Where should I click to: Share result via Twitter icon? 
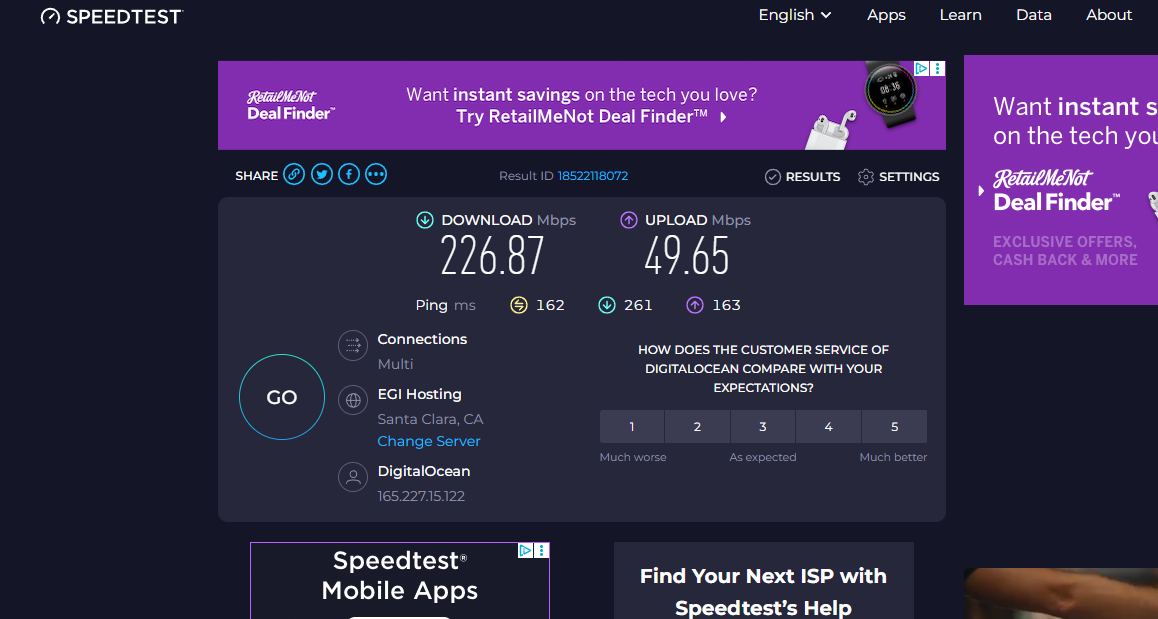pos(321,174)
